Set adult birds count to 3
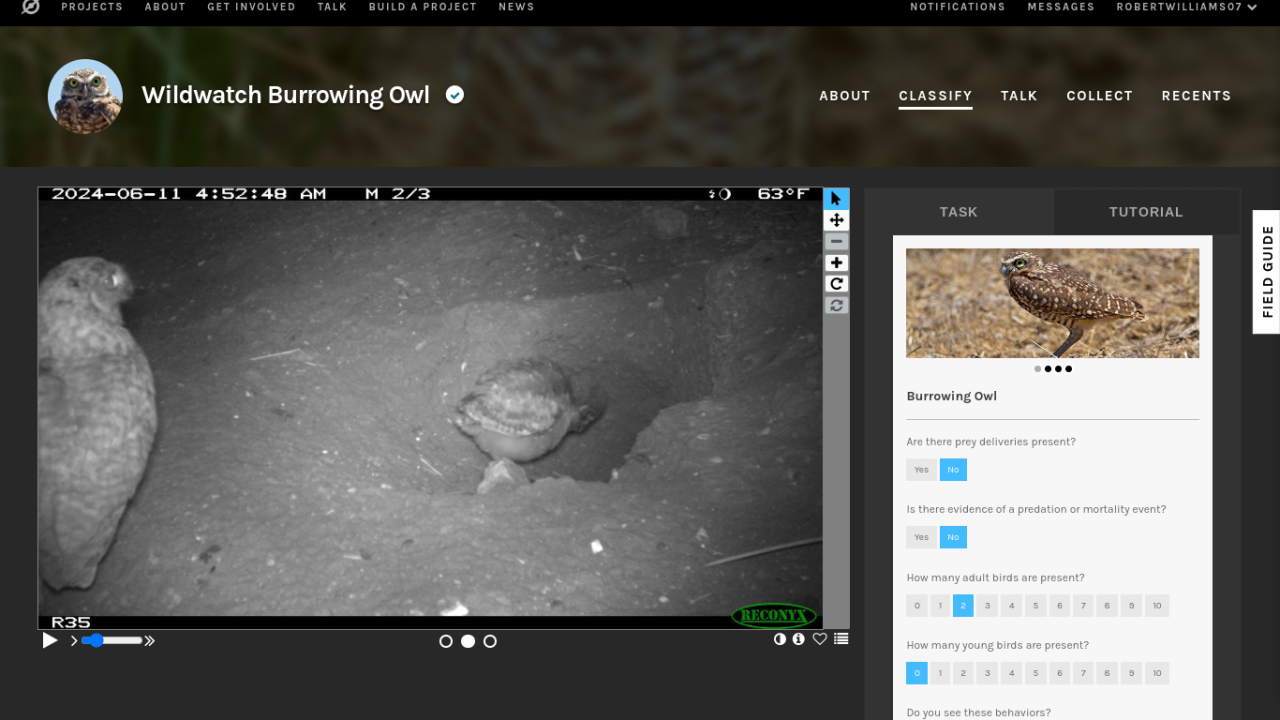The image size is (1280, 720). click(x=987, y=606)
